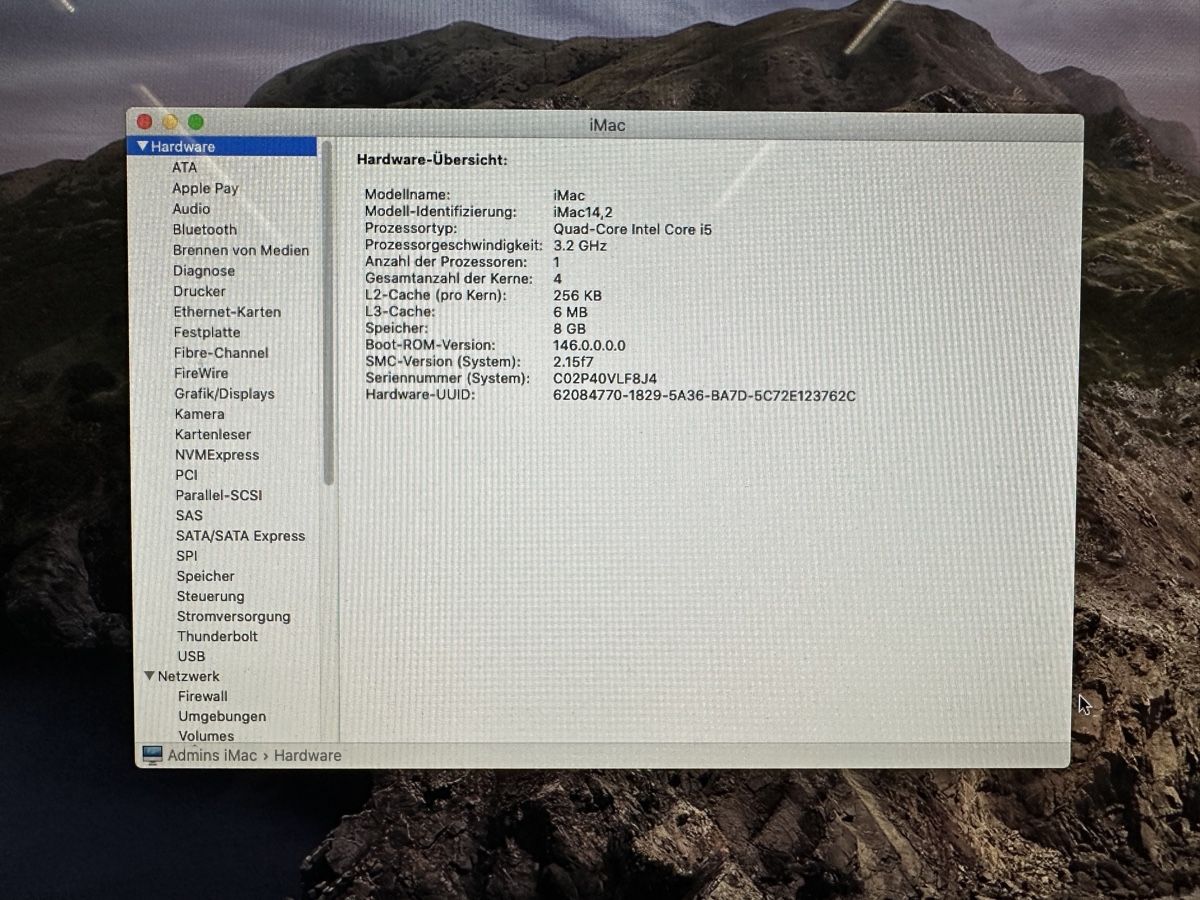Show Bluetooth information
1200x900 pixels.
tap(205, 229)
